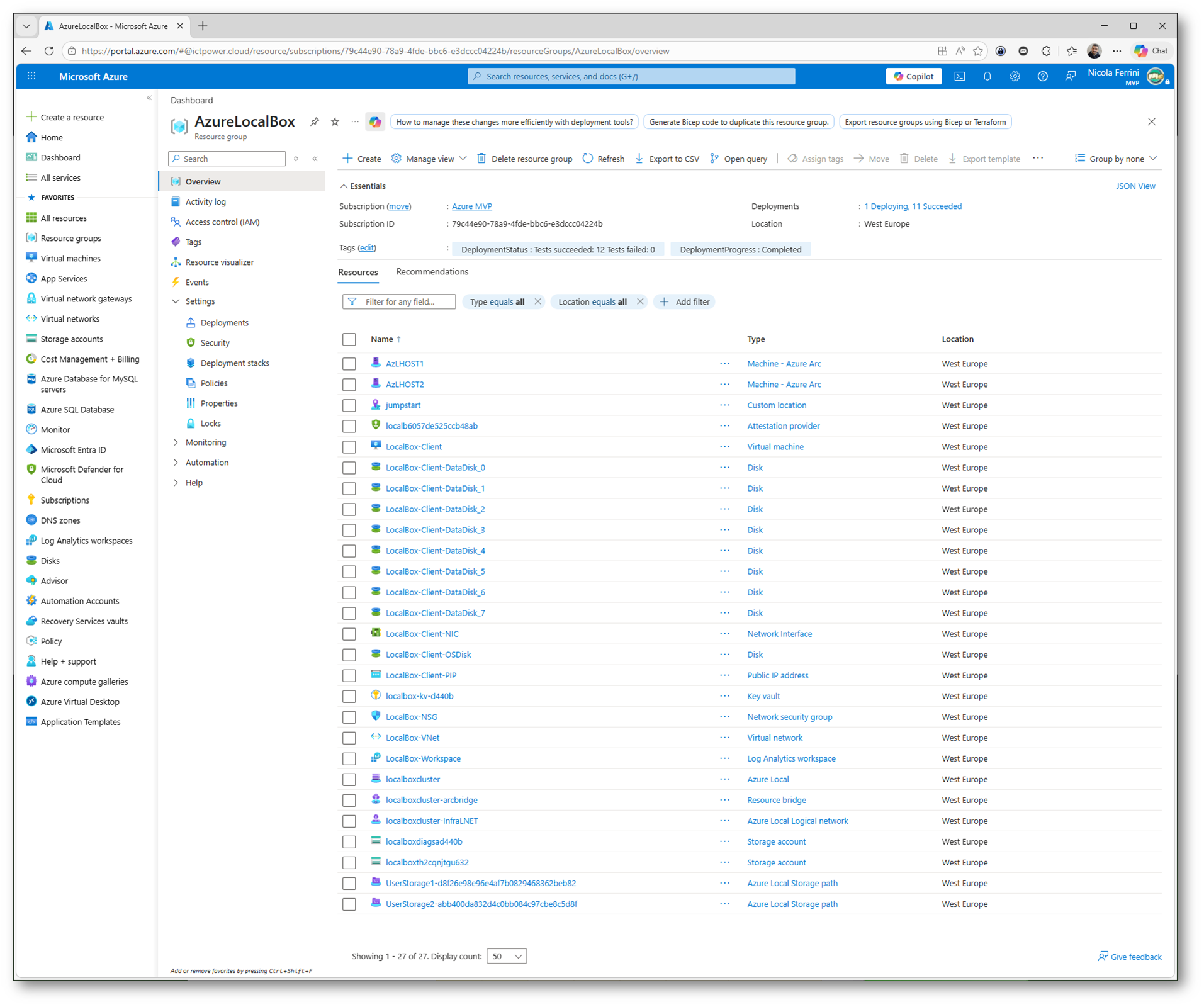Click the Refresh toolbar icon
This screenshot has height=1007, width=1204.
pos(587,159)
